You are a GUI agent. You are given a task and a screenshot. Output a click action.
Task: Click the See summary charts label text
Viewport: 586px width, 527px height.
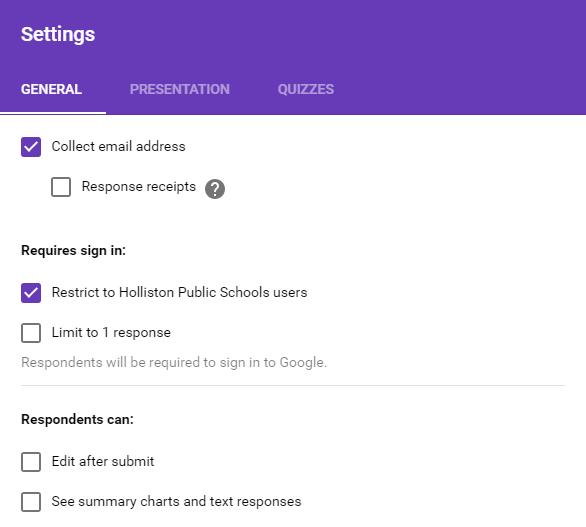(176, 501)
